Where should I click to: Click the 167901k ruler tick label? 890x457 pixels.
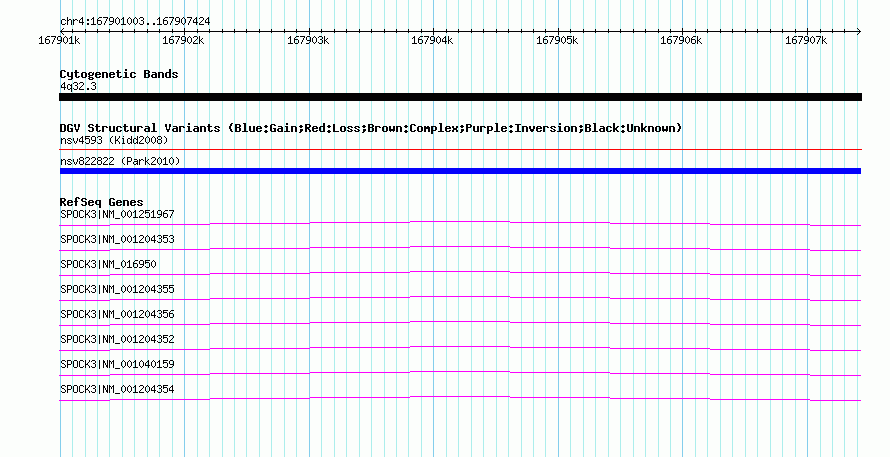59,40
